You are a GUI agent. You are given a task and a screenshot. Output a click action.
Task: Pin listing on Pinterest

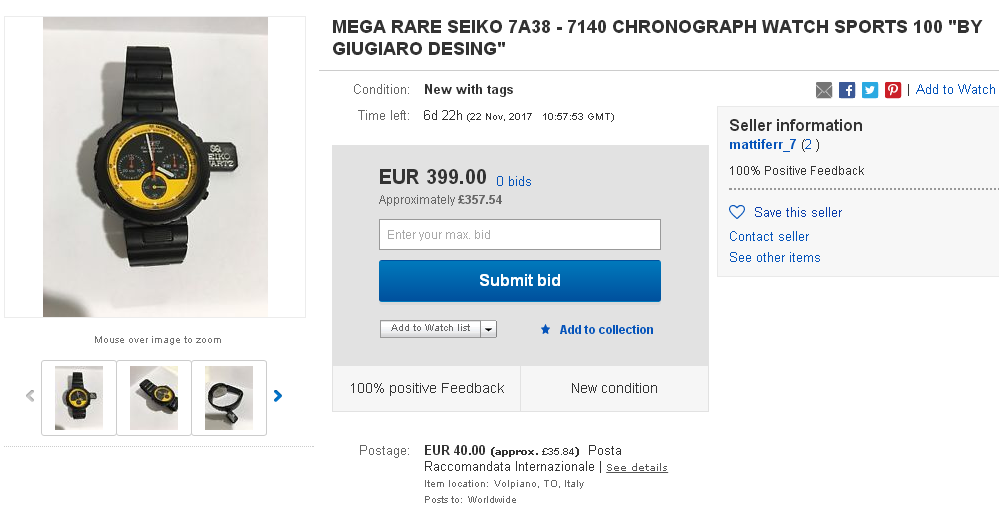coord(893,90)
